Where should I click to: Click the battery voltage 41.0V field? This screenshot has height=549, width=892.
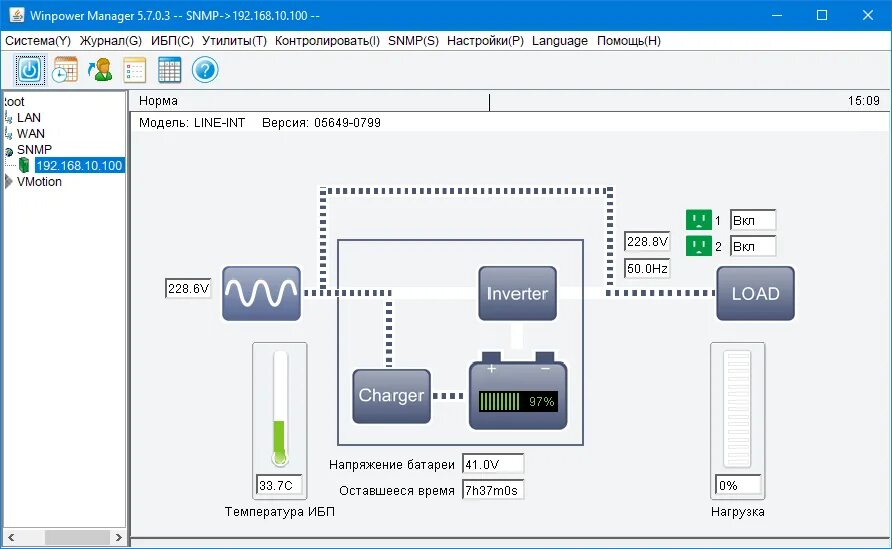coord(493,464)
